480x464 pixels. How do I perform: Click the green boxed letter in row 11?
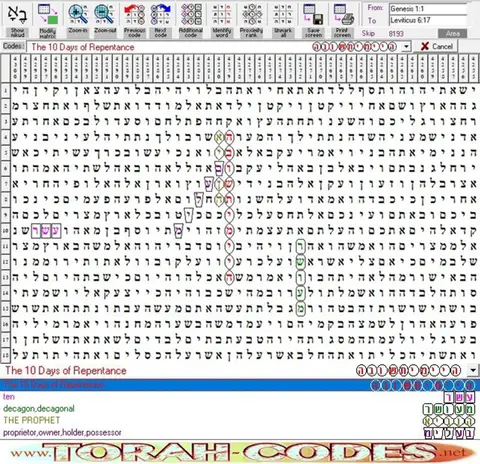pyautogui.click(x=301, y=246)
